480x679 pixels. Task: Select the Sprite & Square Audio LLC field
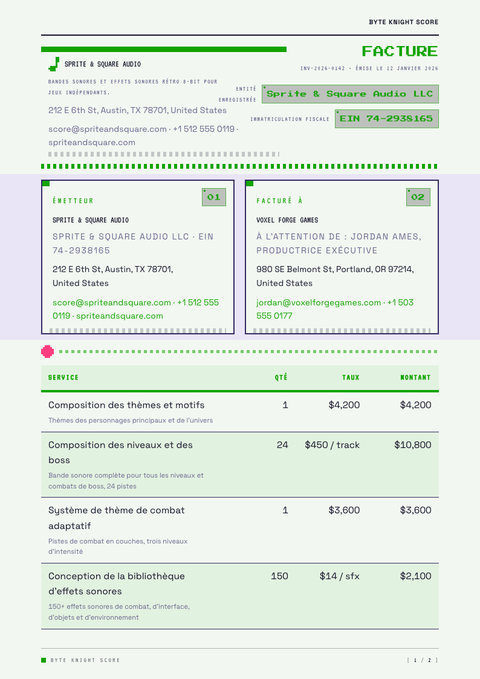350,94
